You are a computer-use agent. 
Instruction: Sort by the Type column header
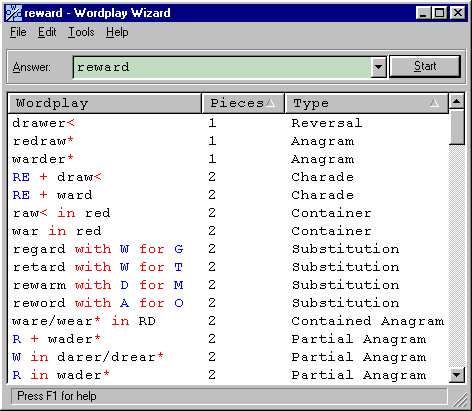tap(366, 103)
